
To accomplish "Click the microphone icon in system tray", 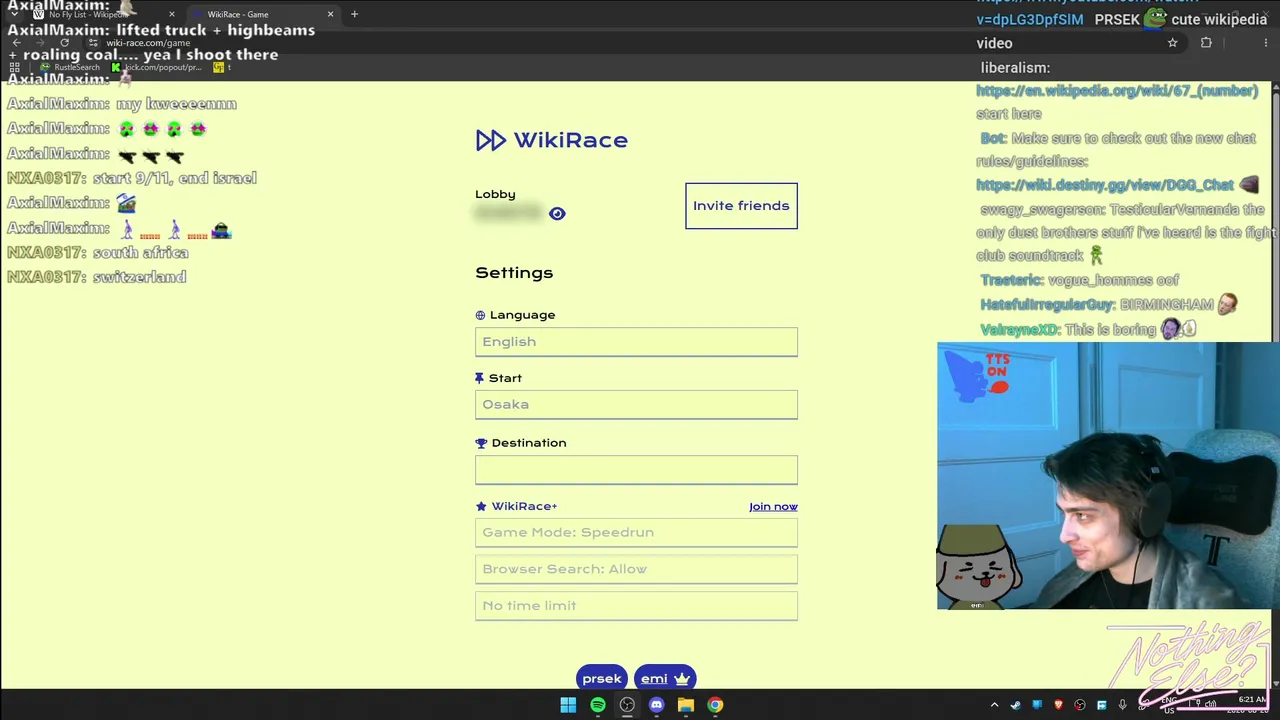I will 1122,705.
